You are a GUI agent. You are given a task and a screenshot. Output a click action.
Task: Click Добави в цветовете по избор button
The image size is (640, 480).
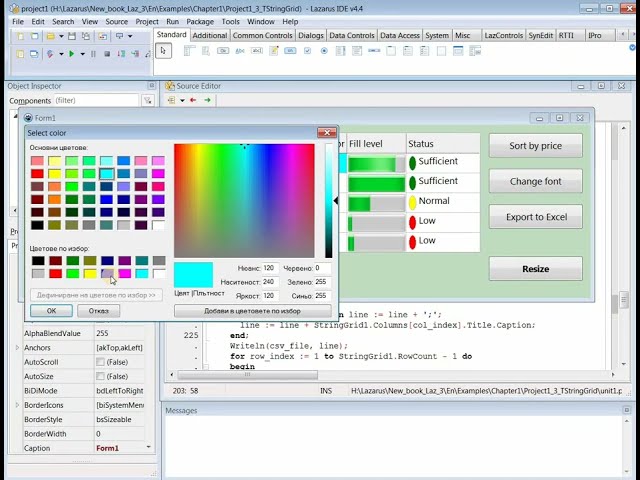tap(253, 311)
